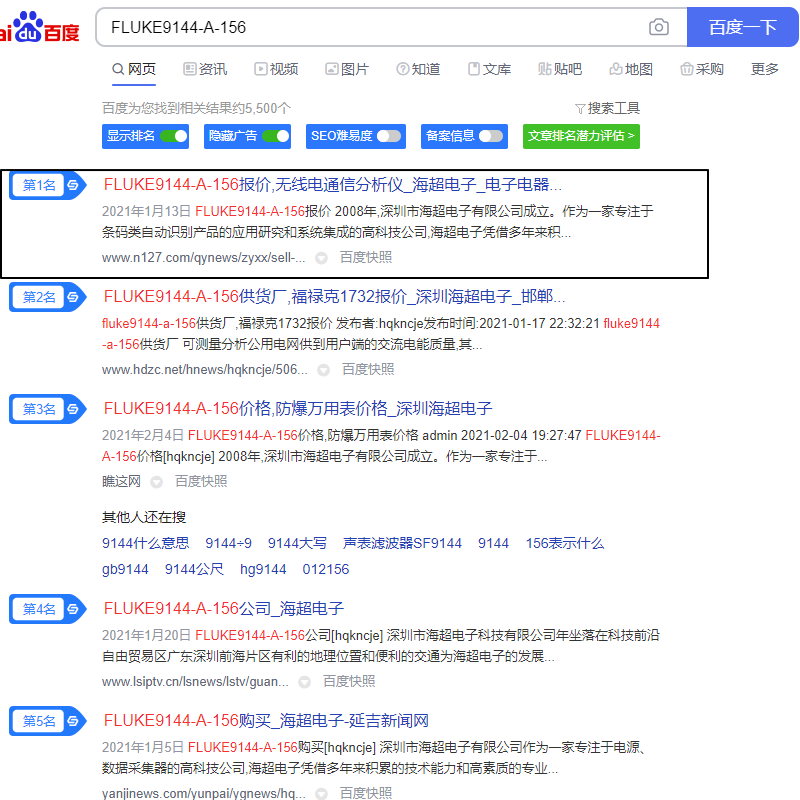Open result FLUKE9144-A-156购买_海超电子-延吉新闻网

pos(266,720)
